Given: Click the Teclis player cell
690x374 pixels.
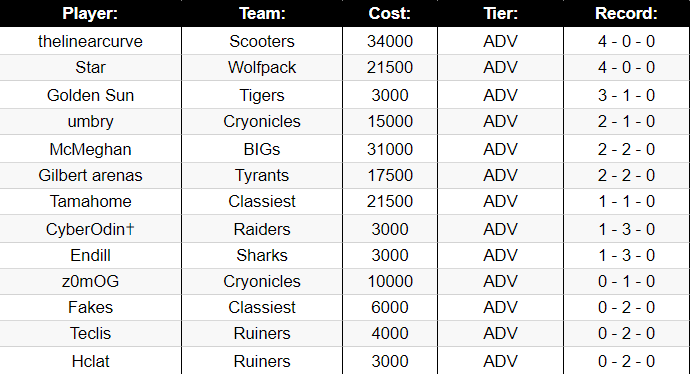Looking at the screenshot, I should click(90, 334).
